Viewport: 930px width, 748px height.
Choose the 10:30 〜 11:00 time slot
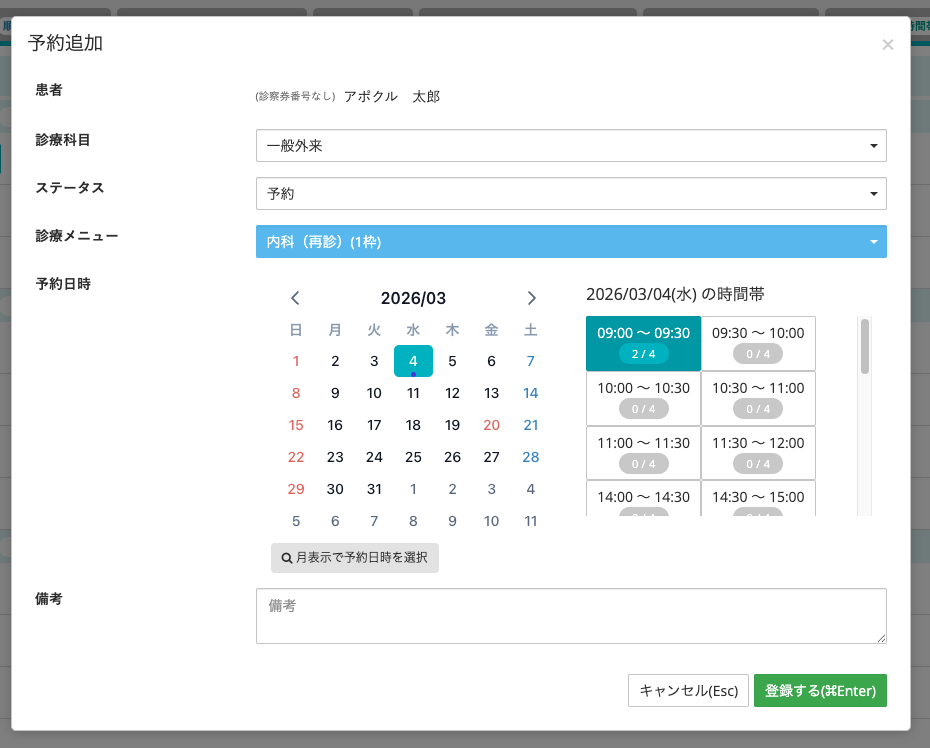pos(758,398)
